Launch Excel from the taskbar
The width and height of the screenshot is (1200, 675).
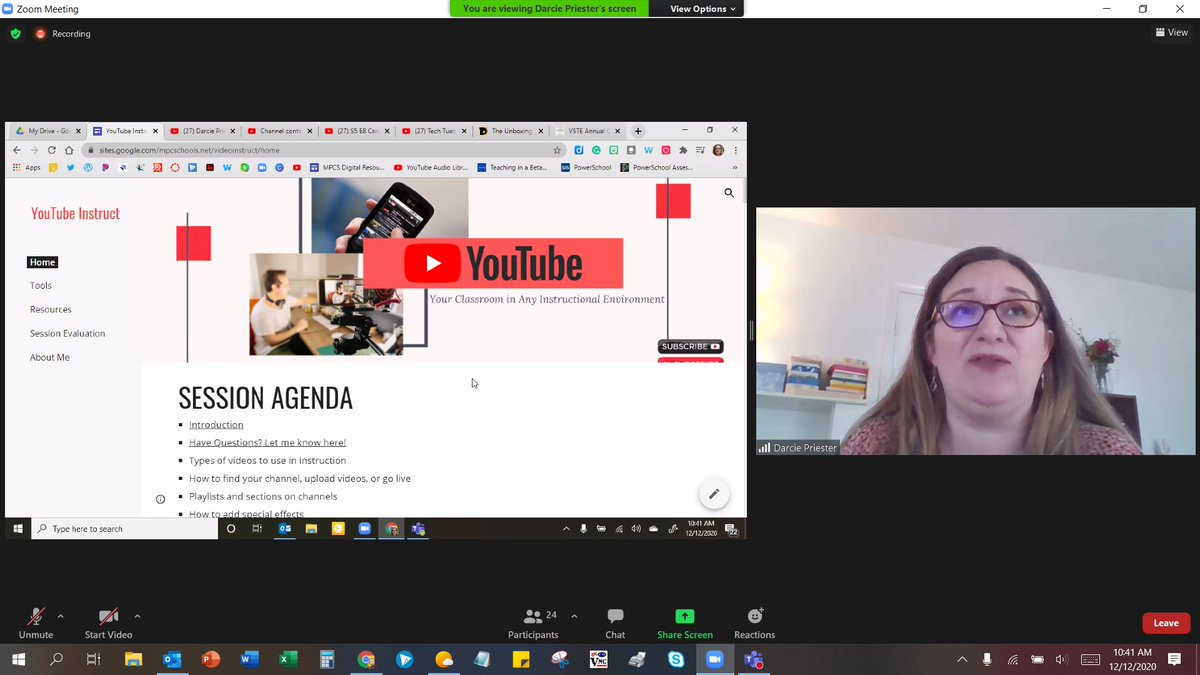(288, 660)
